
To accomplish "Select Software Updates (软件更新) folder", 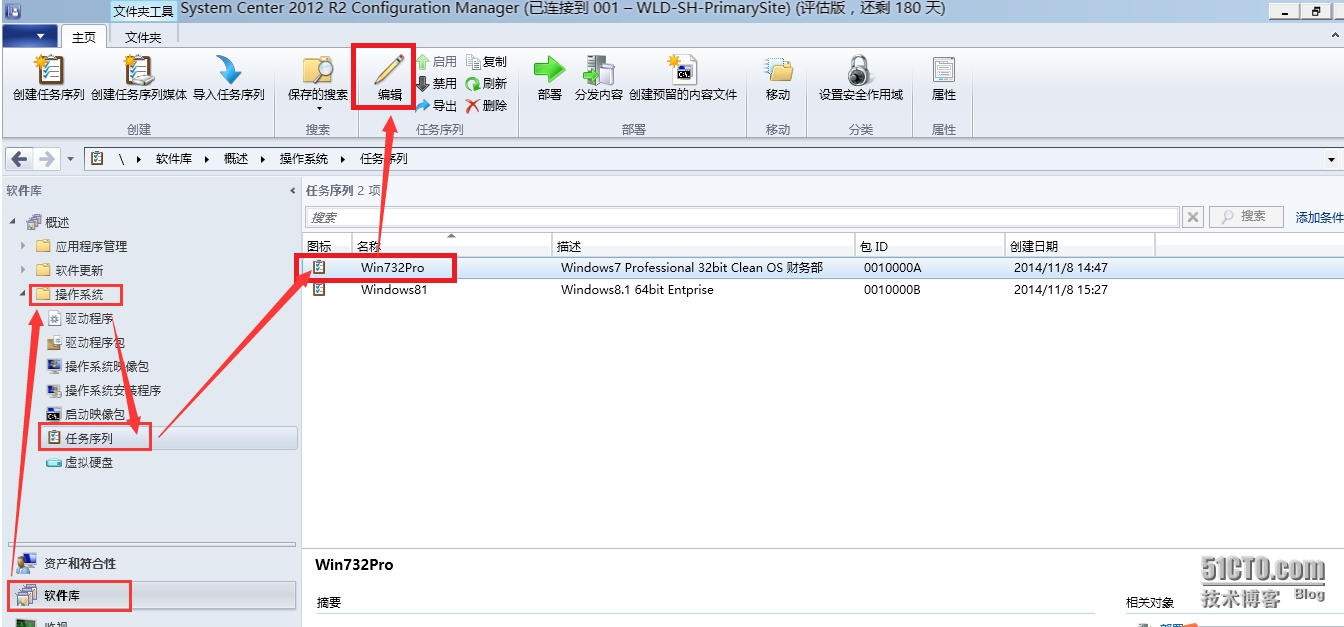I will [70, 270].
